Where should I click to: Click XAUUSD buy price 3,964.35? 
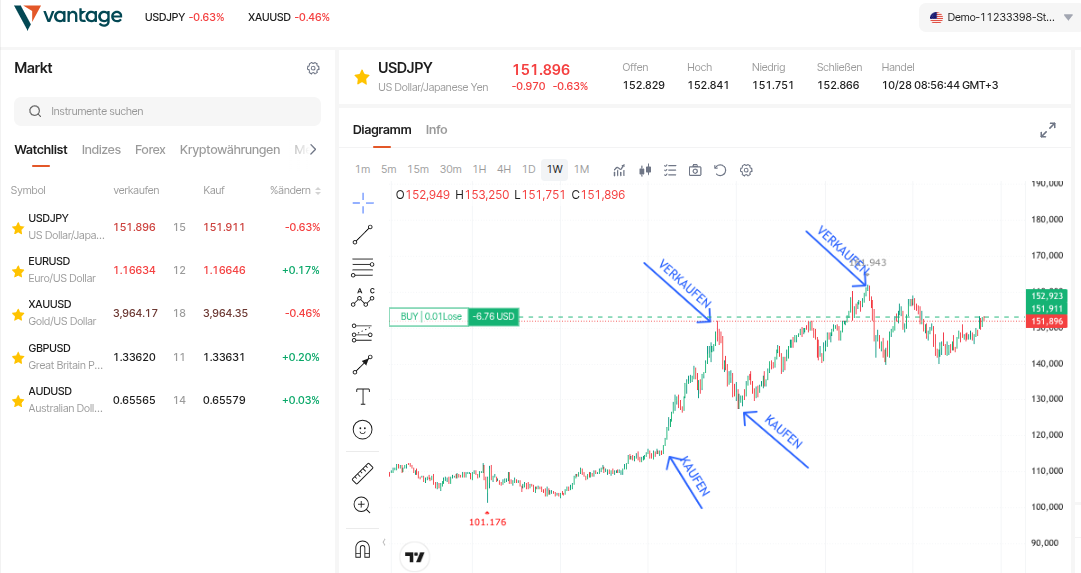pos(225,313)
